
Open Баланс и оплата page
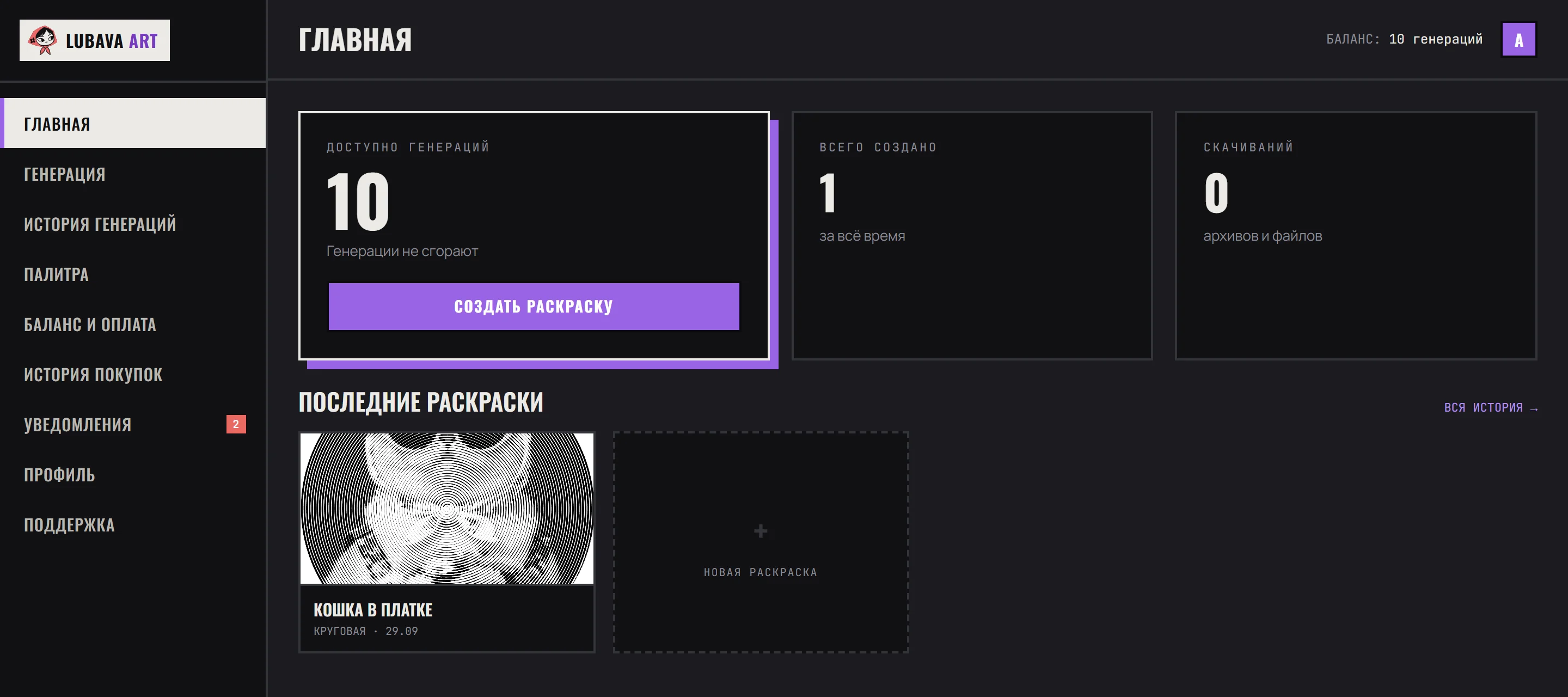tap(133, 324)
